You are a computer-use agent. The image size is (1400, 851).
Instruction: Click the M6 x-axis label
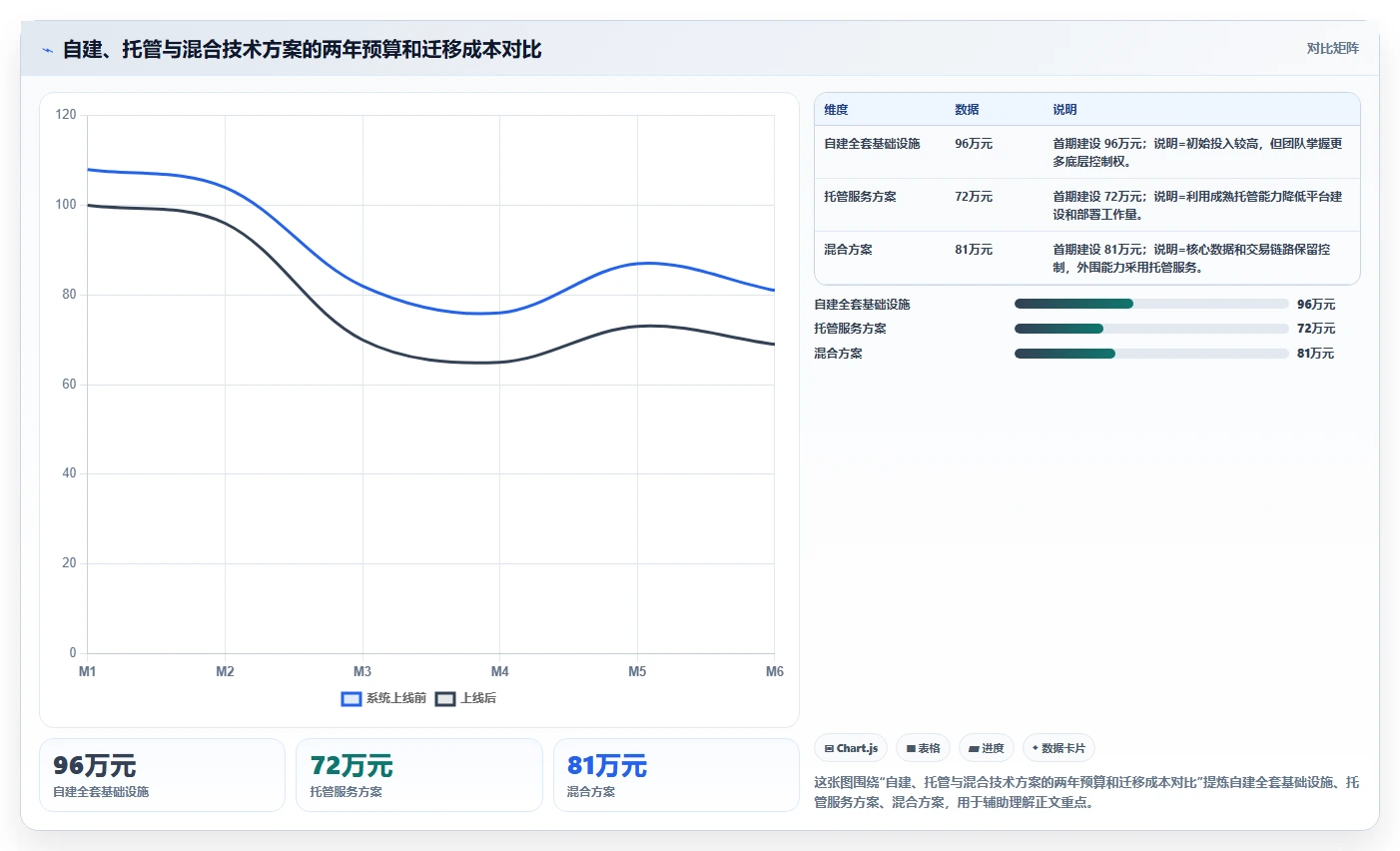point(775,671)
